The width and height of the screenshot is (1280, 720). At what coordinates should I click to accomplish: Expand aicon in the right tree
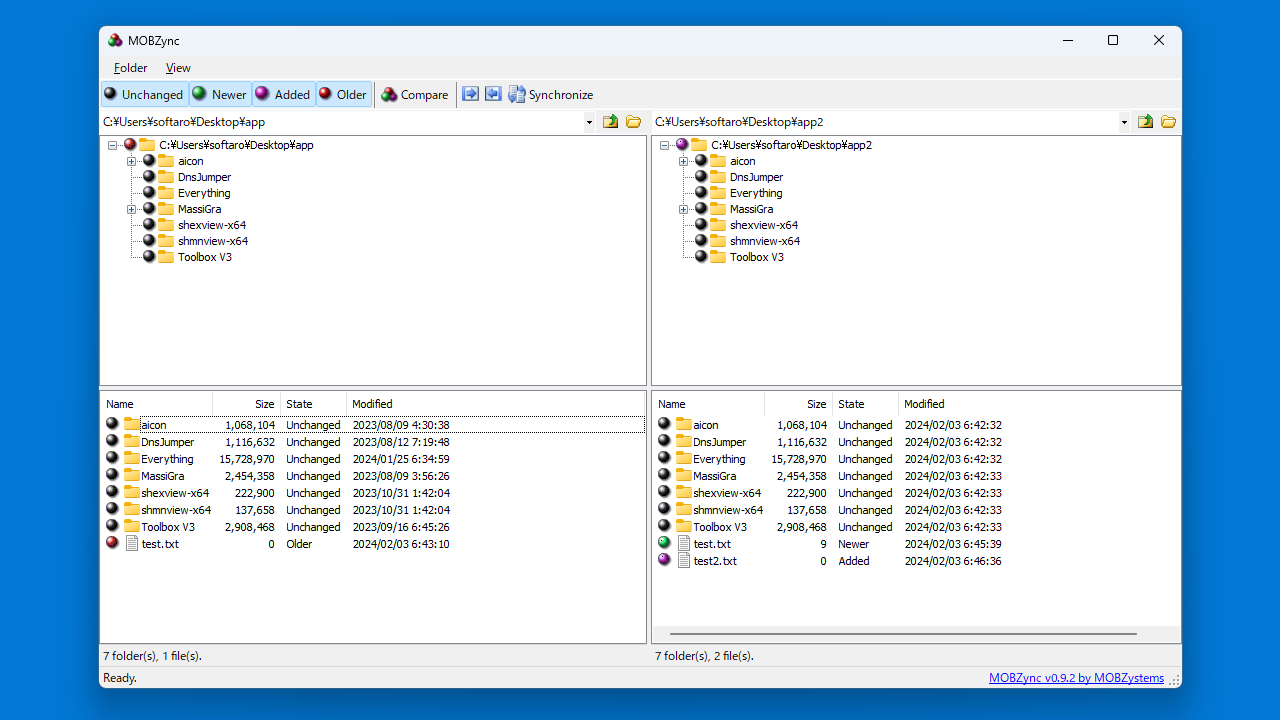pyautogui.click(x=683, y=161)
